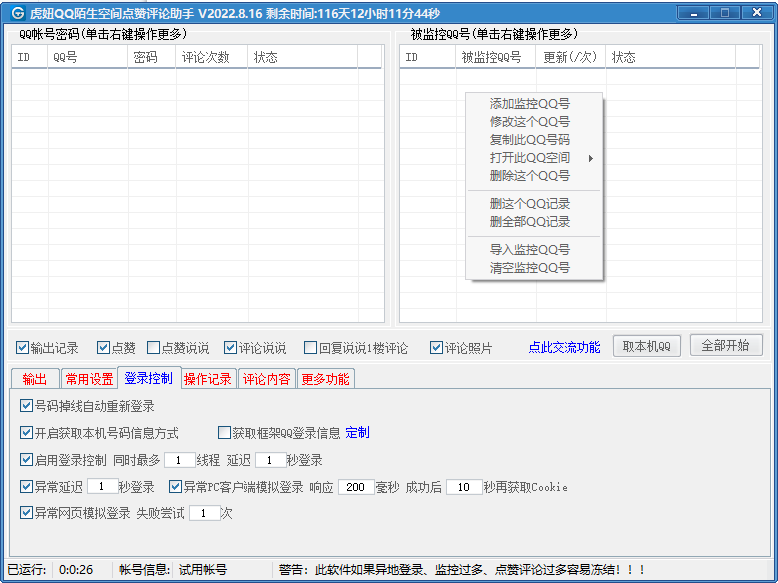
Task: Click the 失败尝试 count field
Action: 204,513
